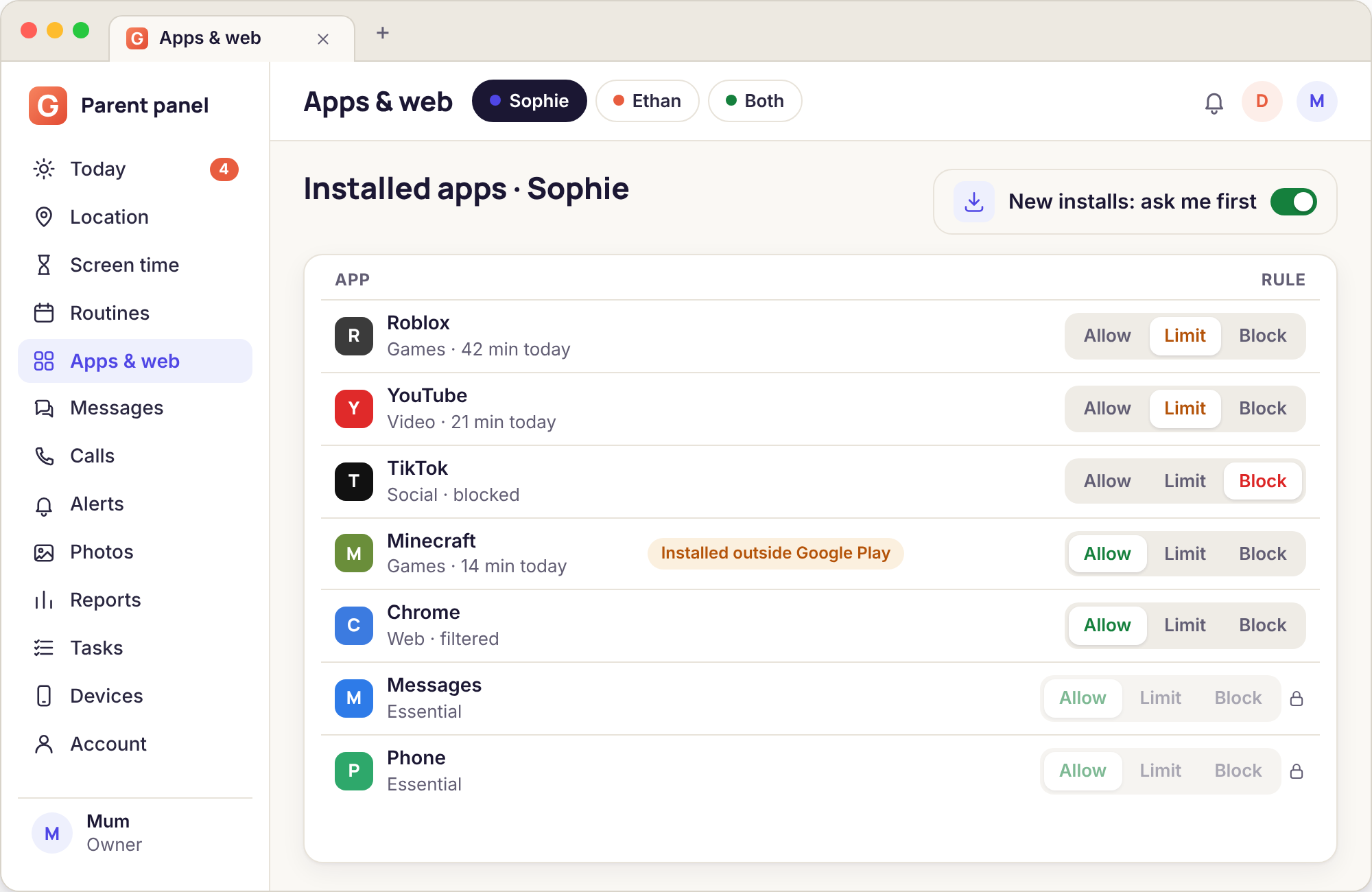This screenshot has width=1372, height=892.
Task: Click the Installed outside Google Play badge
Action: point(775,553)
